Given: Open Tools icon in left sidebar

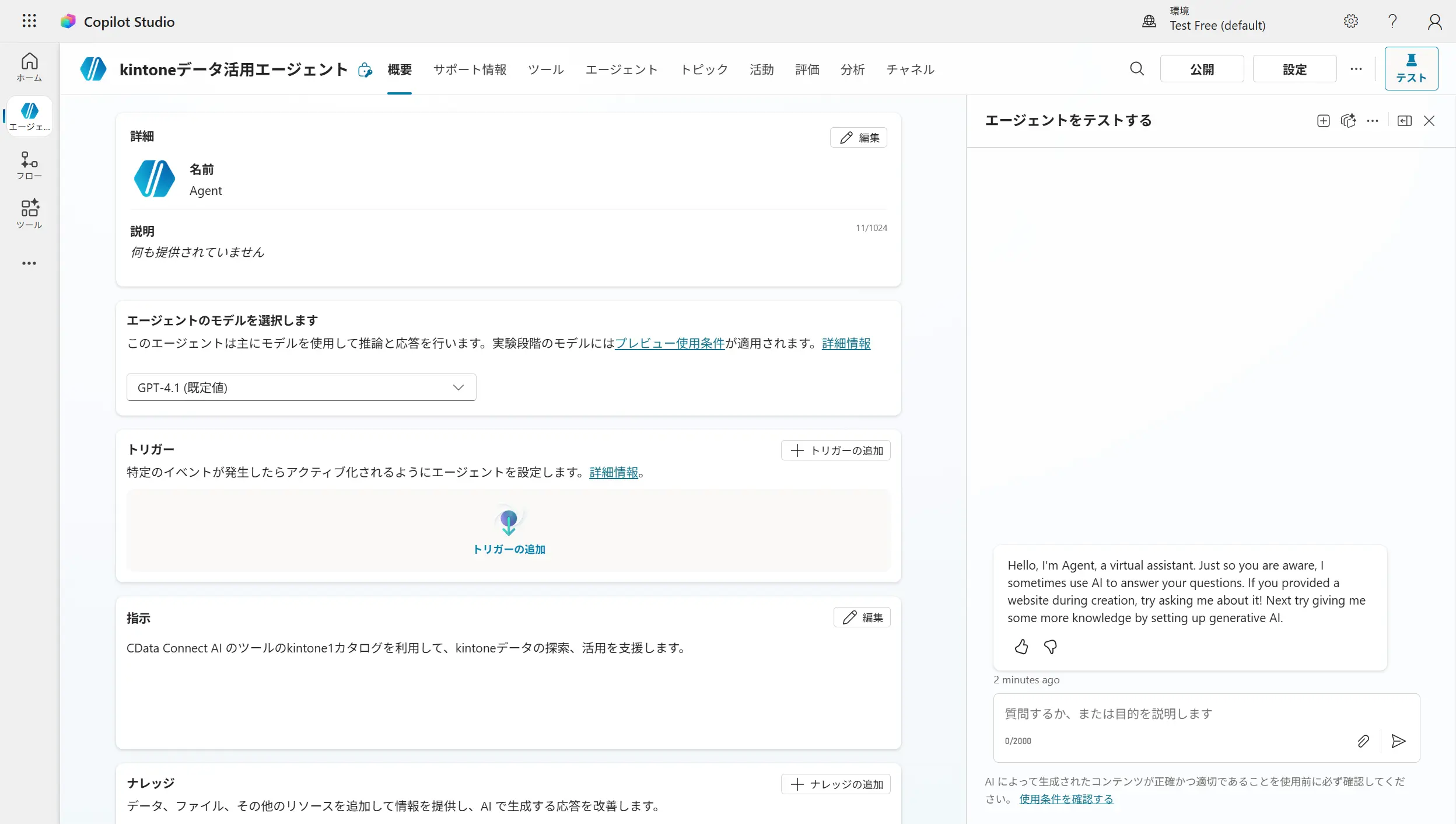Looking at the screenshot, I should (x=29, y=214).
